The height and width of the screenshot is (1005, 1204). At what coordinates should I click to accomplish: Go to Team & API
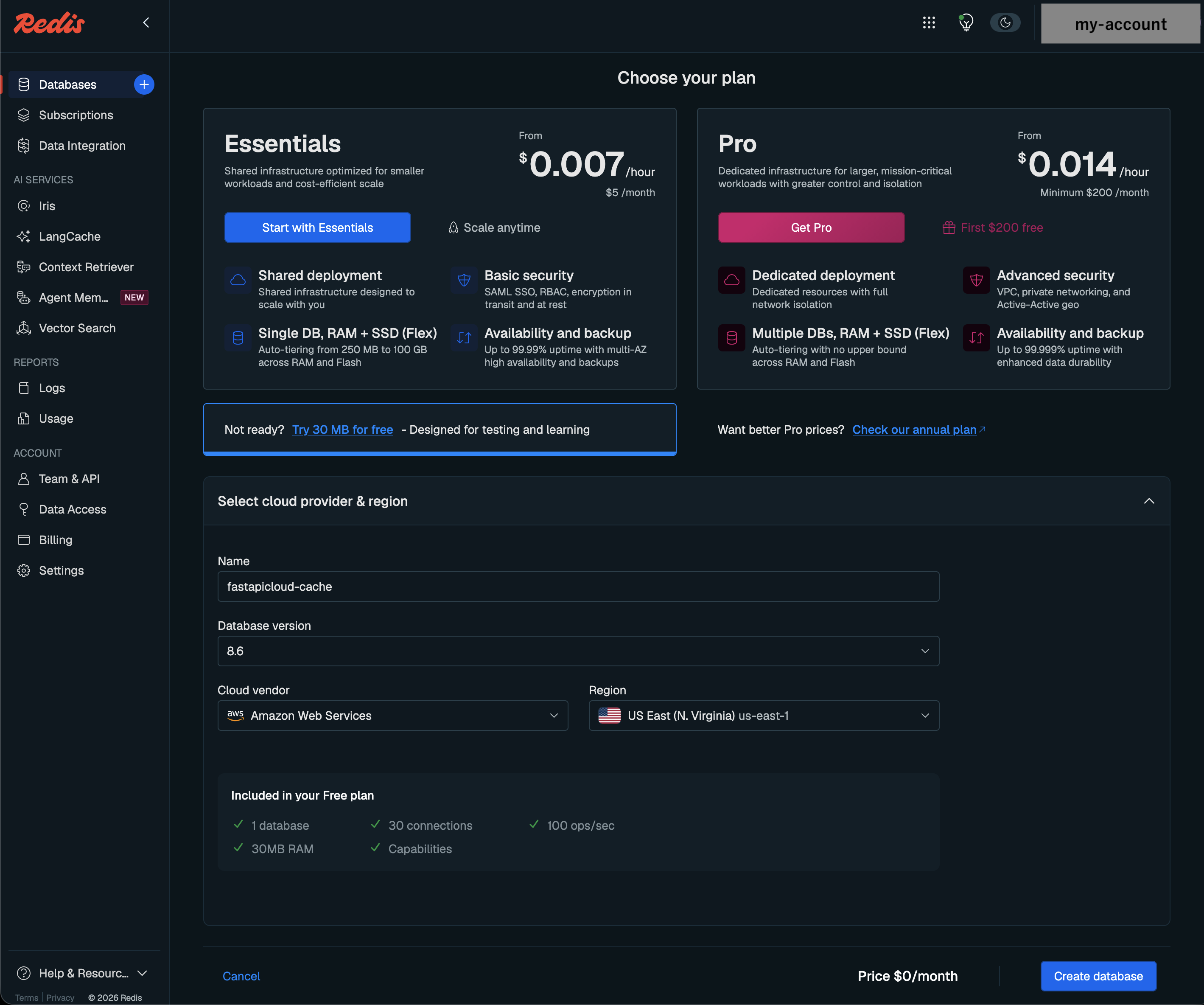[x=69, y=478]
